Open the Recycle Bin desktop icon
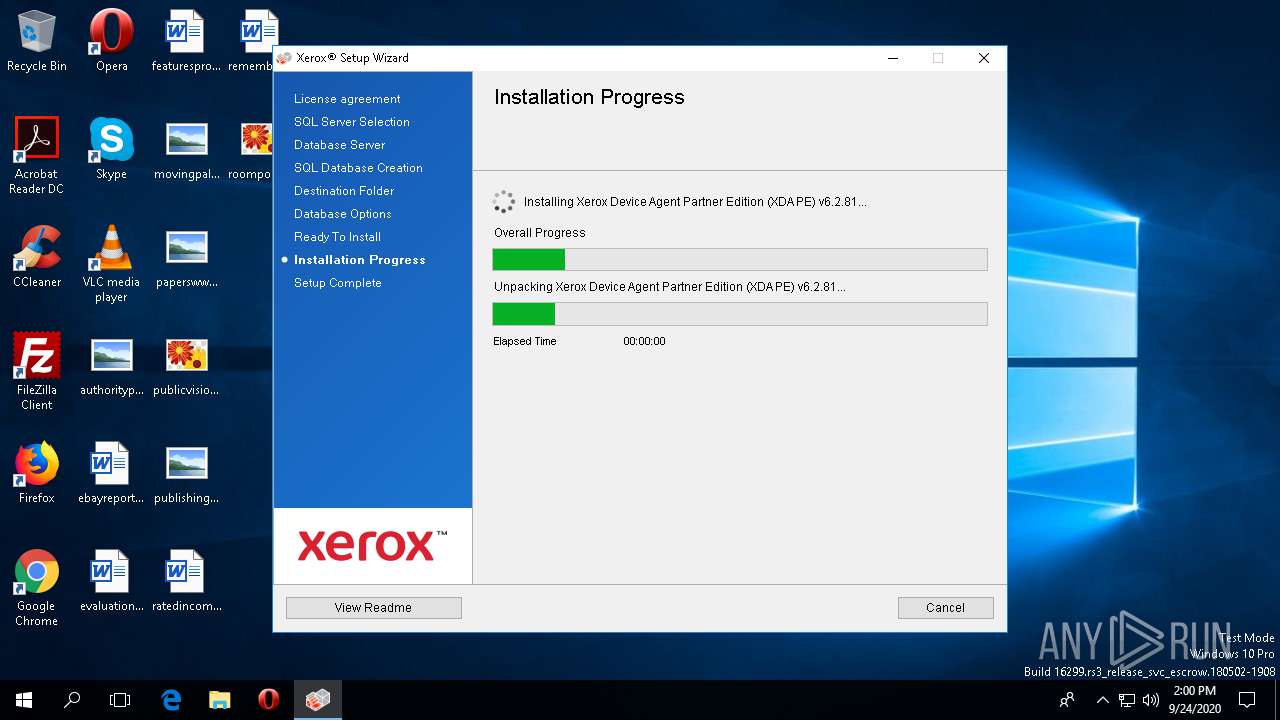The image size is (1280, 720). pos(37,41)
